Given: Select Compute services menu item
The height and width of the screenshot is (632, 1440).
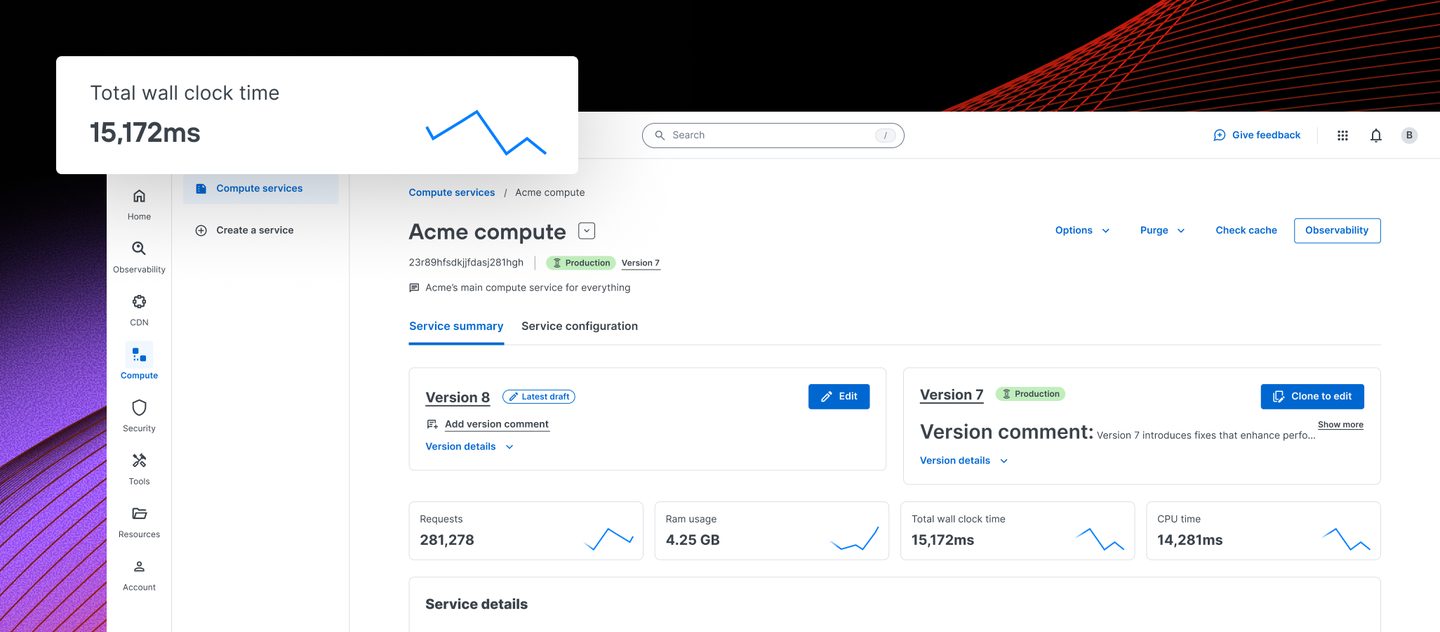Looking at the screenshot, I should click(260, 188).
